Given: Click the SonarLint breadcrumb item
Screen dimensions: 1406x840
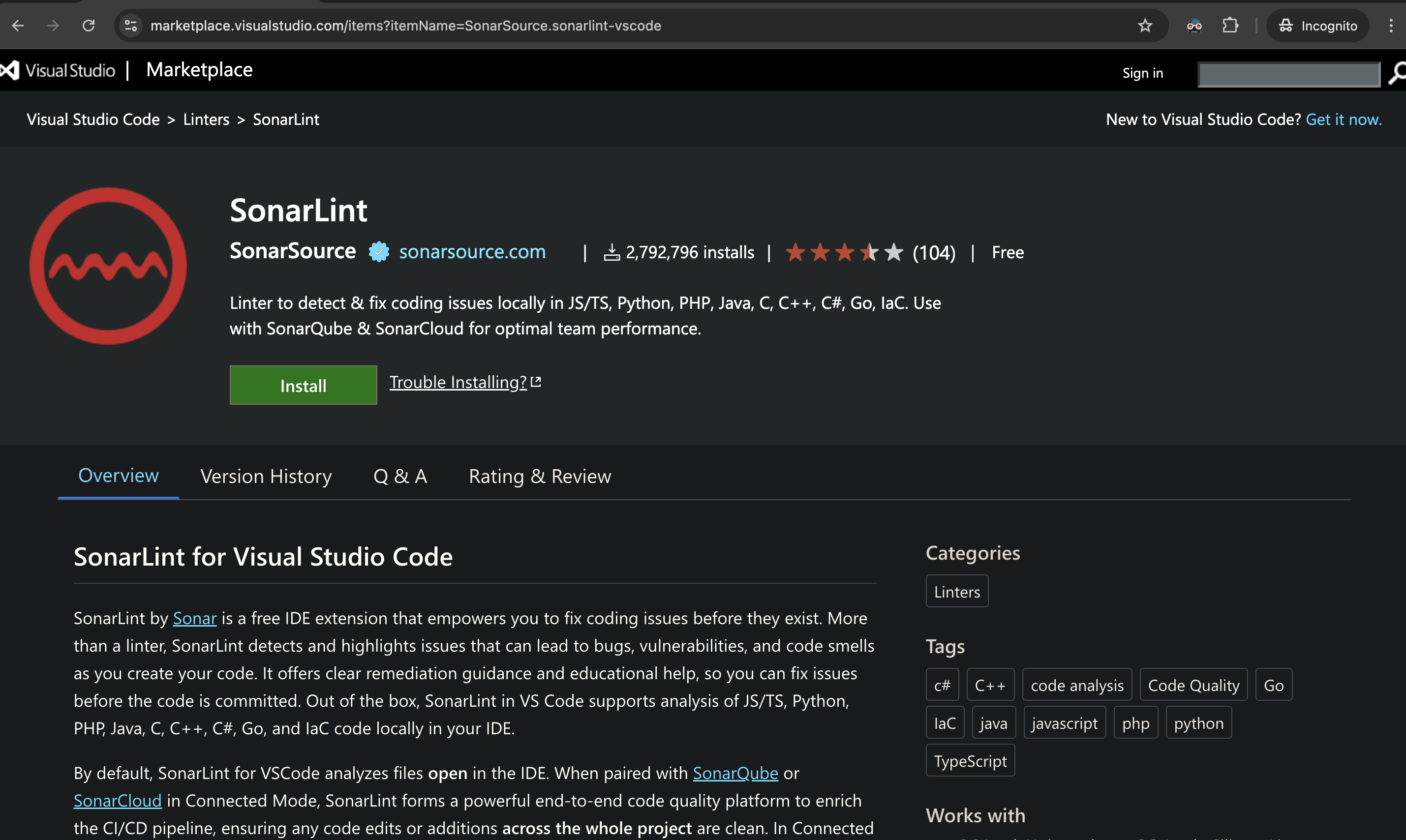Looking at the screenshot, I should (x=286, y=120).
